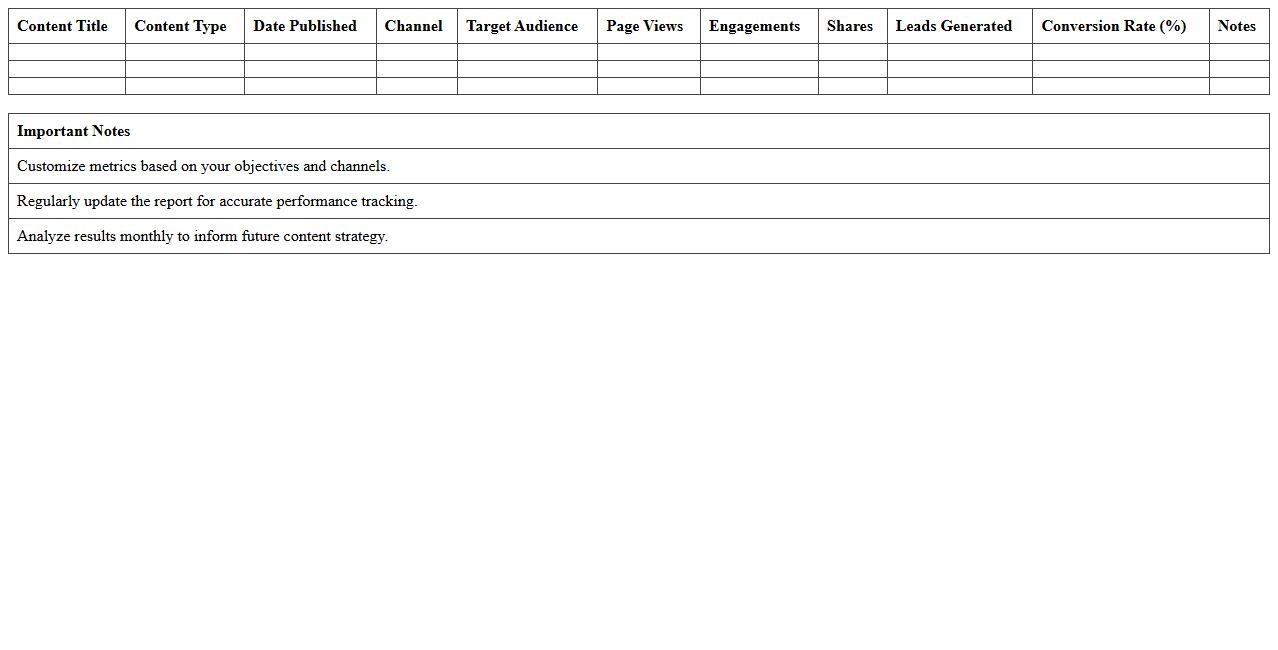Click the Content Title column header
The height and width of the screenshot is (650, 1278).
(x=62, y=26)
